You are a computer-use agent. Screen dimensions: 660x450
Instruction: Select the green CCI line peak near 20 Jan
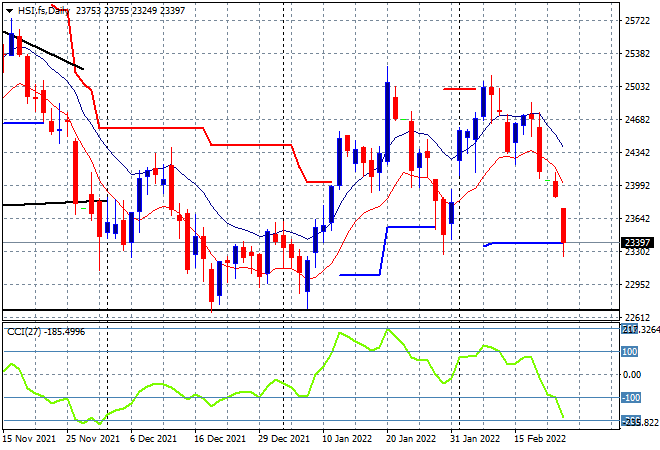[x=388, y=330]
